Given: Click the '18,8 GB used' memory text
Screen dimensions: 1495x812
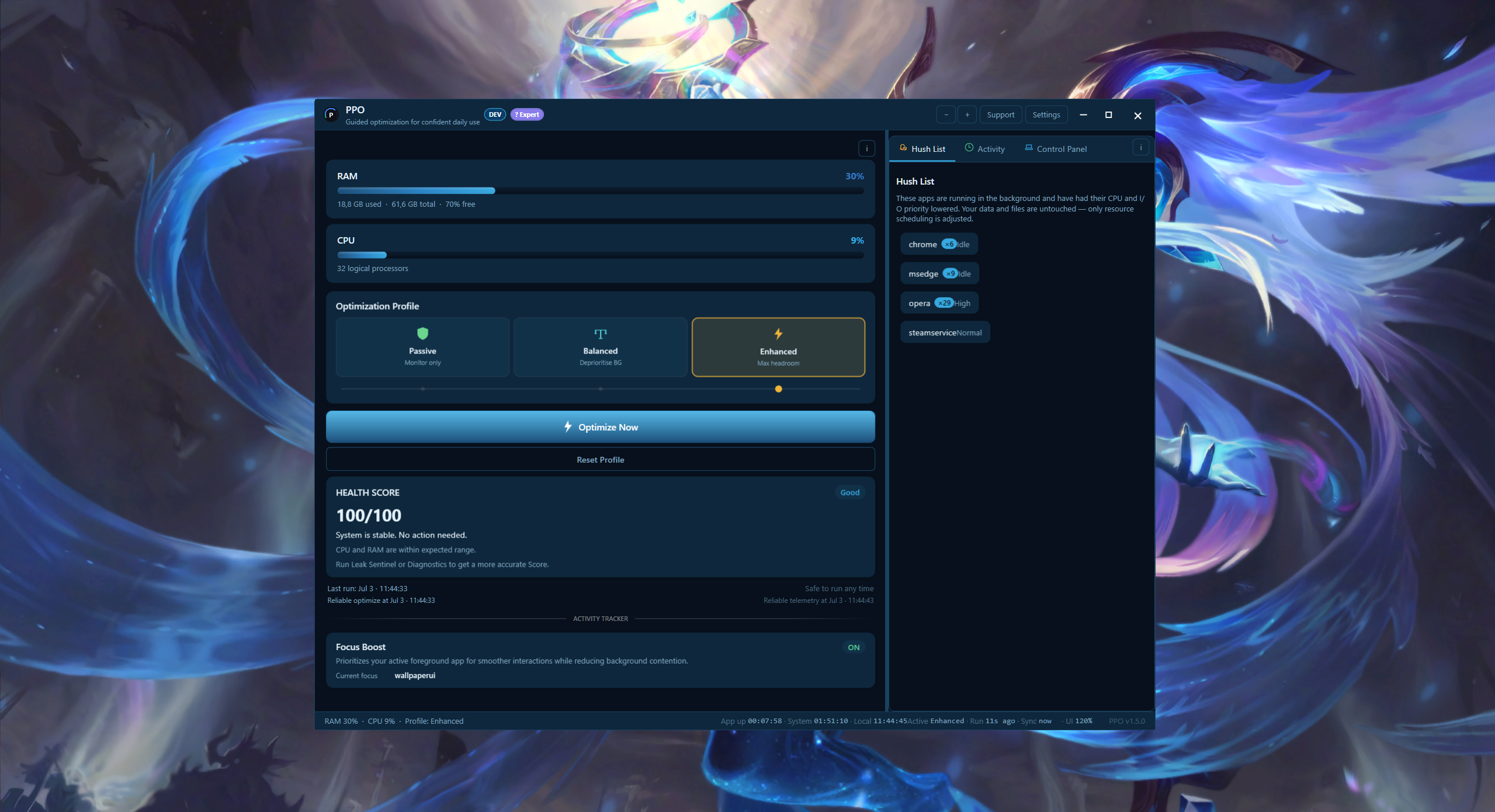Looking at the screenshot, I should coord(359,204).
